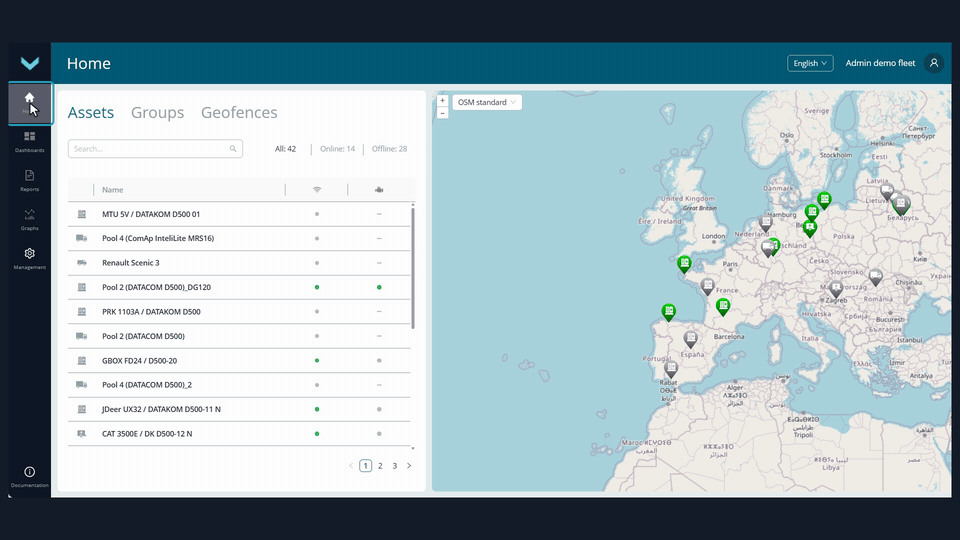Open Dashboards in the sidebar
Screen dimensions: 960x540
29,141
